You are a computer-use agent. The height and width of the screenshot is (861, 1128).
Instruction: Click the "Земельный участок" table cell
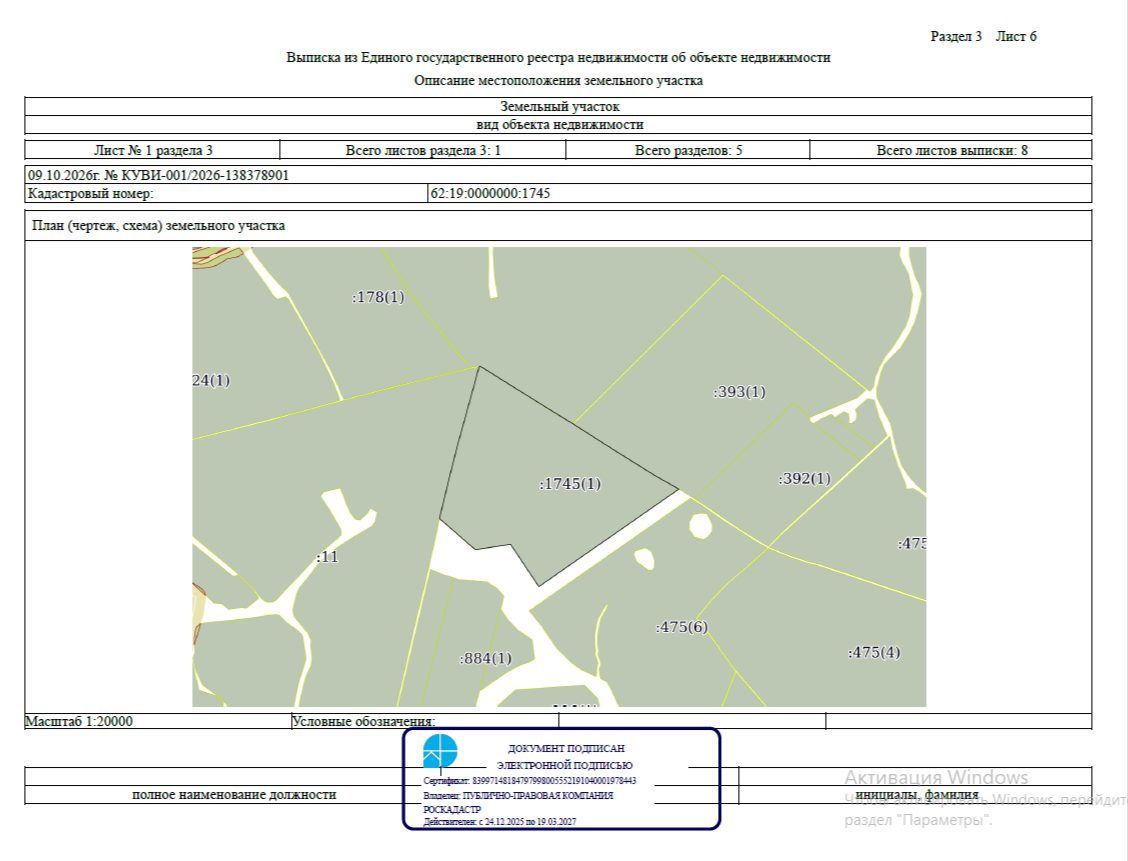[x=558, y=106]
